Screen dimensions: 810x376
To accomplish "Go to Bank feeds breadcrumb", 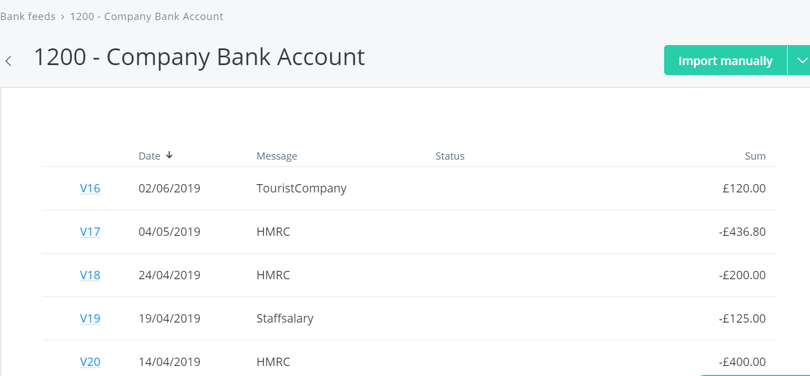I will 27,17.
